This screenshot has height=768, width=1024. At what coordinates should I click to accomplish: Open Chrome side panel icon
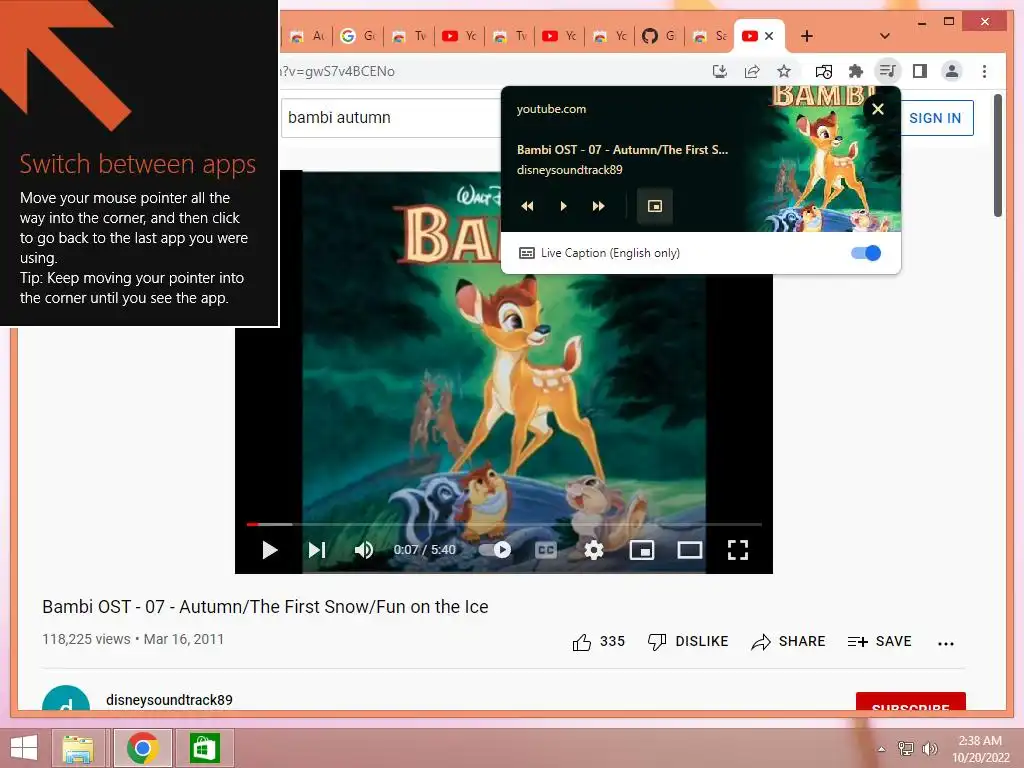coord(920,71)
